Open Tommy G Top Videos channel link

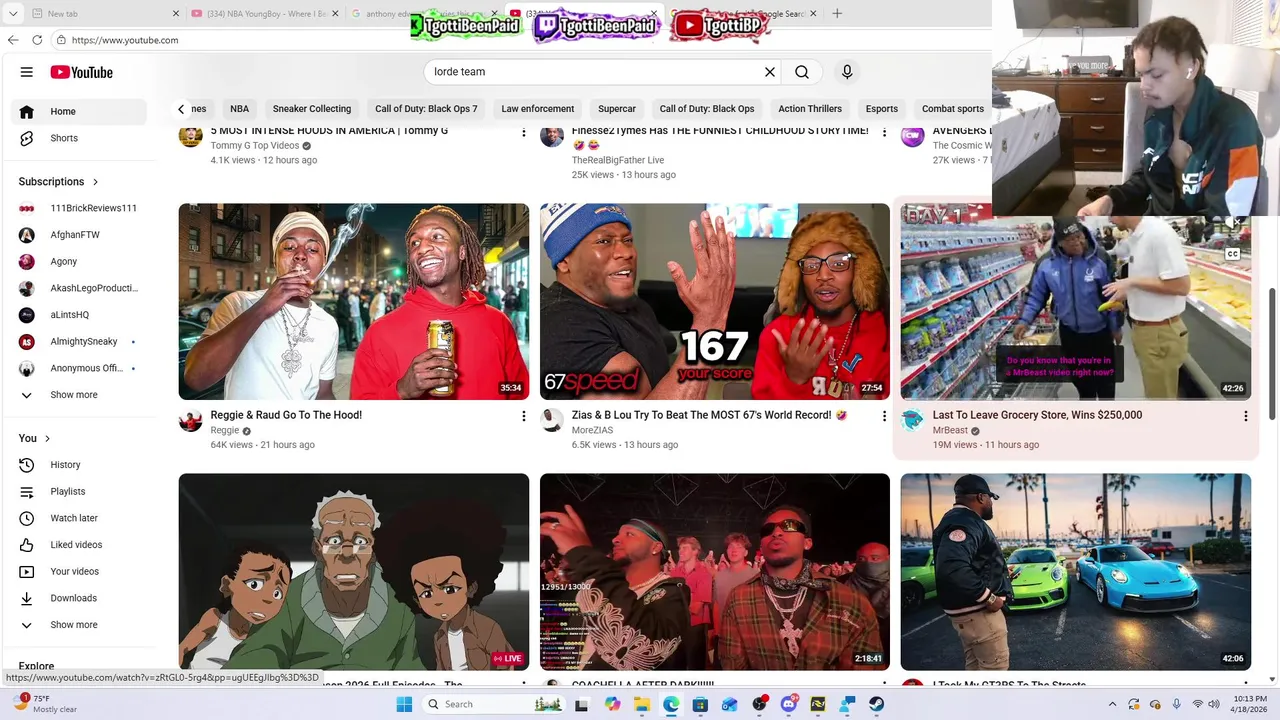(255, 146)
